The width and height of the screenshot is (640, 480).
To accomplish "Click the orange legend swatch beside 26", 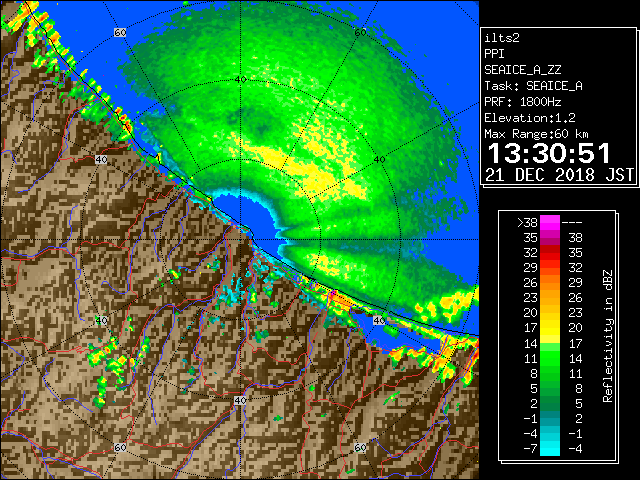I will [550, 282].
